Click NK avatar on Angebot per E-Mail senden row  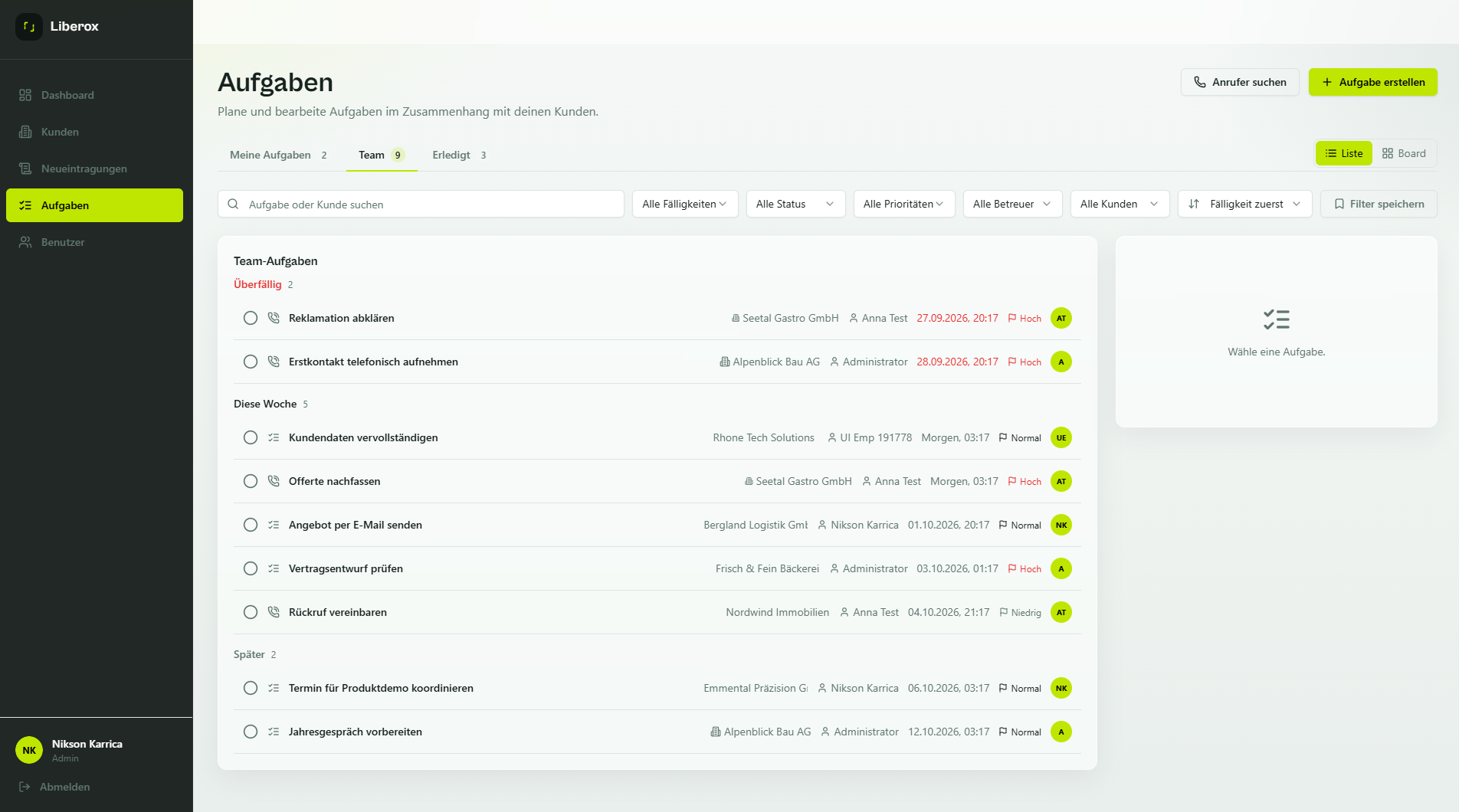1061,525
